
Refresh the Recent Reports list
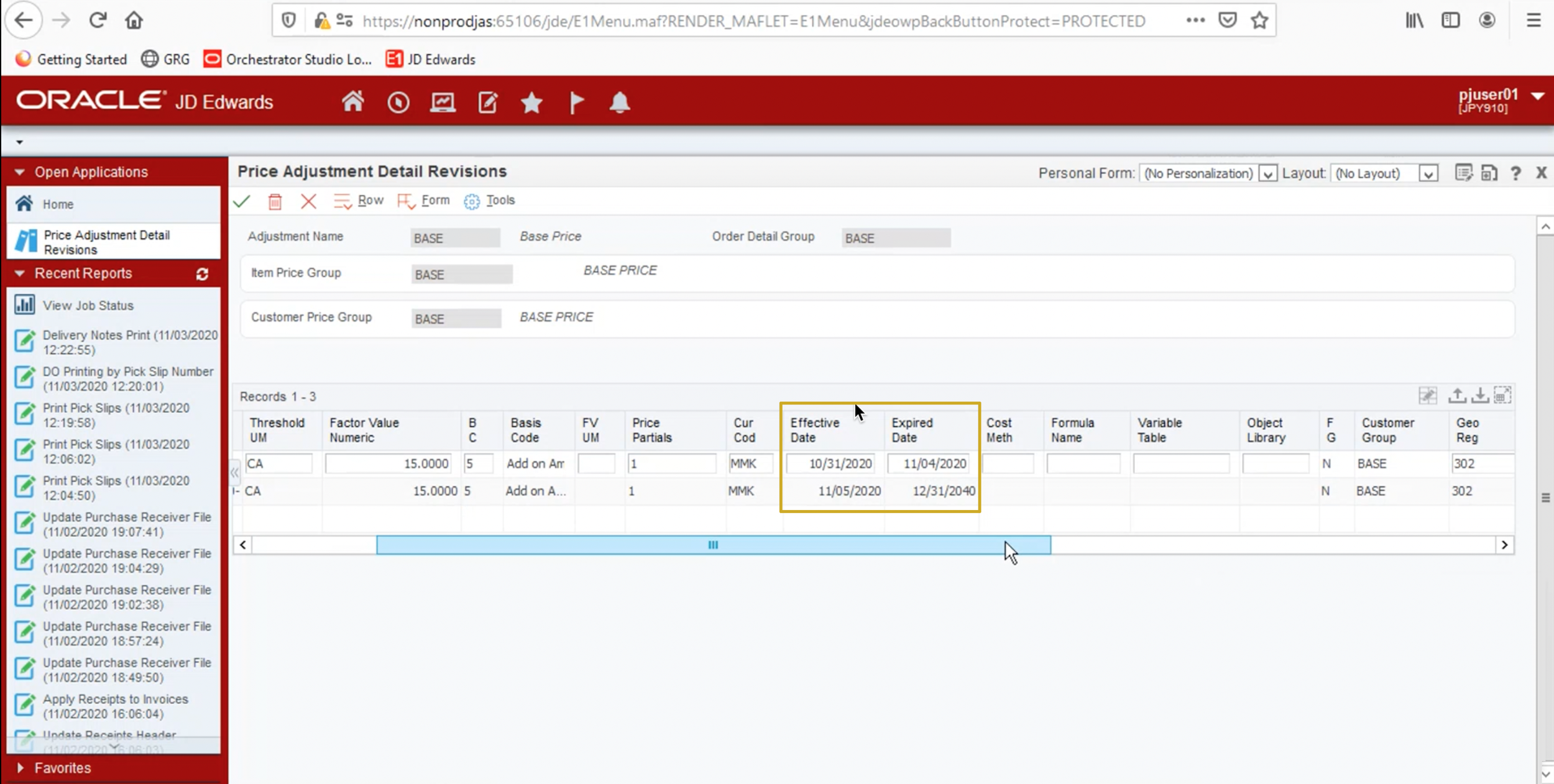[202, 274]
